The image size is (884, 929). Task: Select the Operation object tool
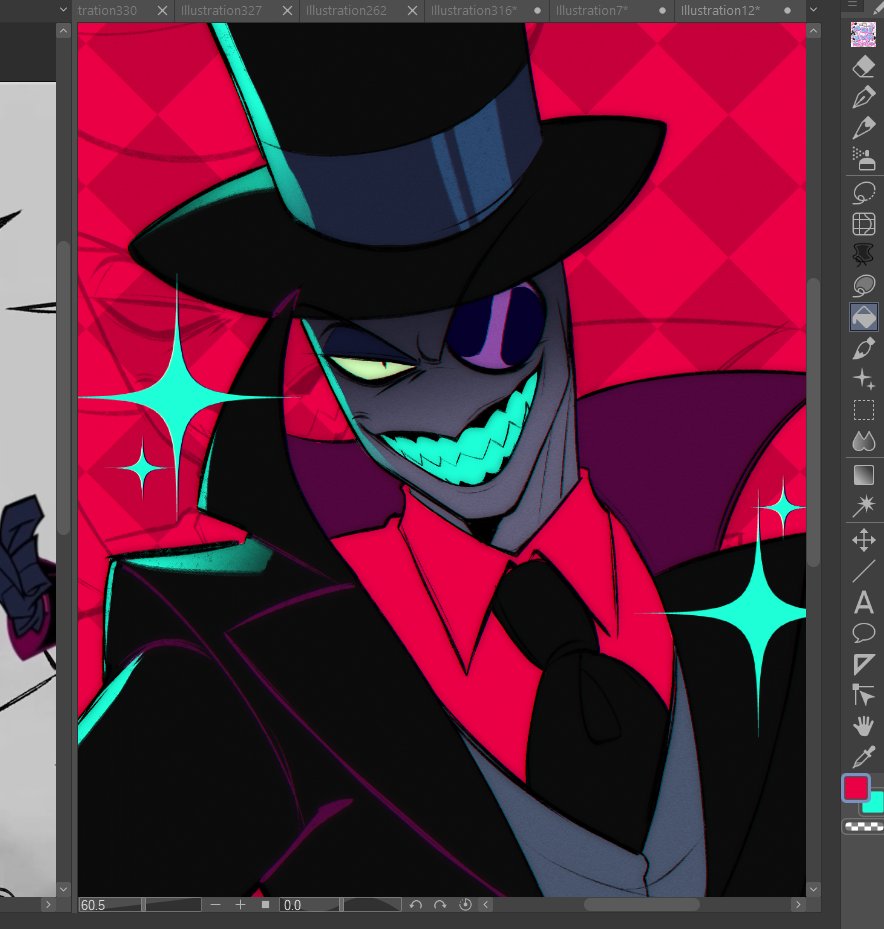863,694
